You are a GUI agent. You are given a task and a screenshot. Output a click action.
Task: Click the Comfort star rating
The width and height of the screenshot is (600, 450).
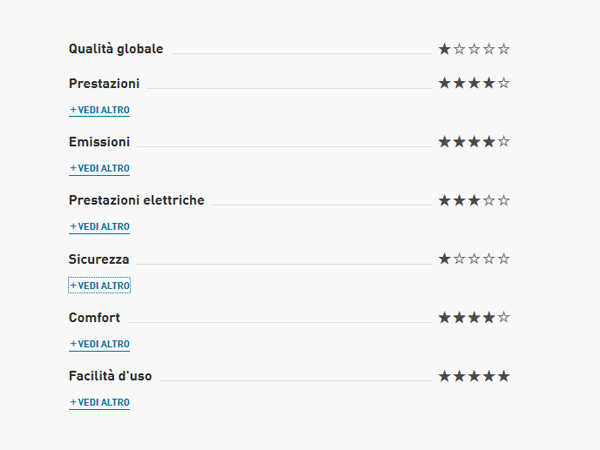[474, 318]
